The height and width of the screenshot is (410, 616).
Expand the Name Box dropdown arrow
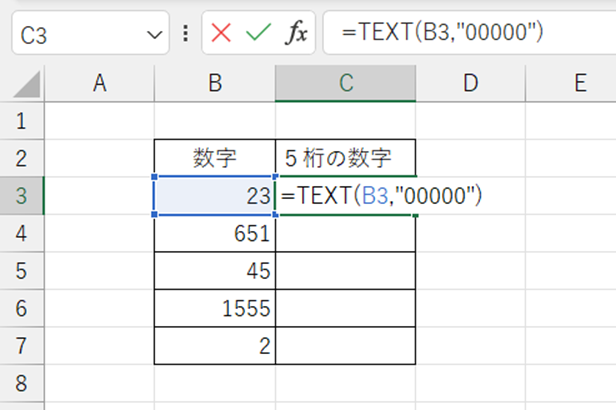point(155,34)
